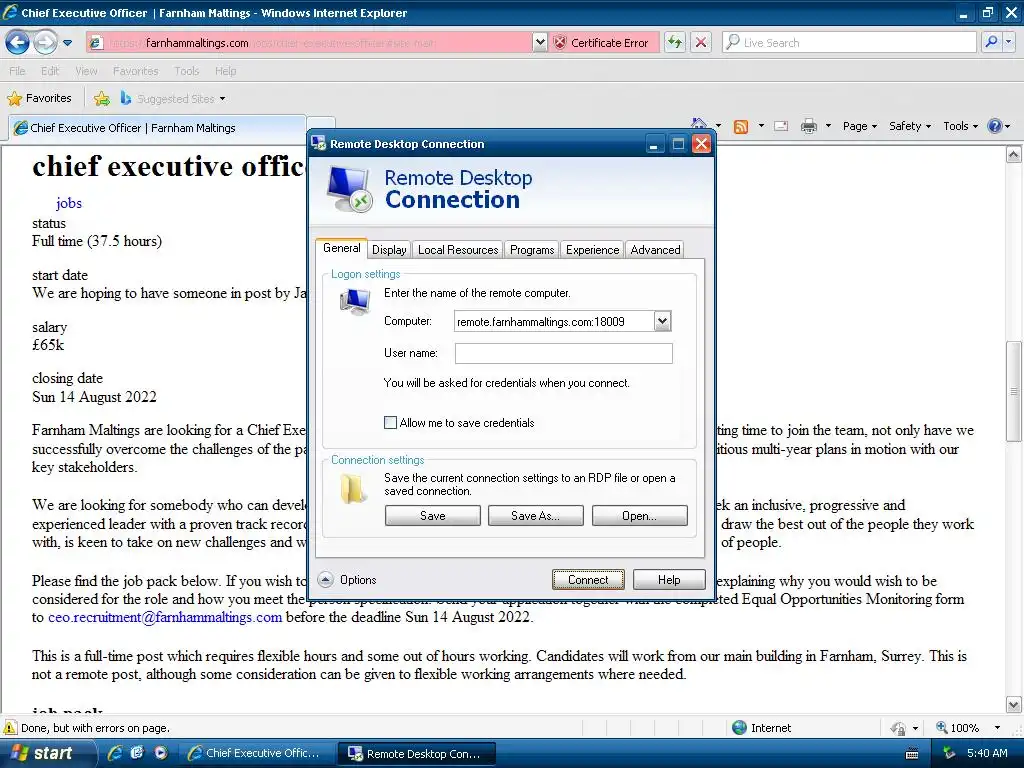The image size is (1024, 768).
Task: Click the RSS feeds icon
Action: tap(741, 127)
